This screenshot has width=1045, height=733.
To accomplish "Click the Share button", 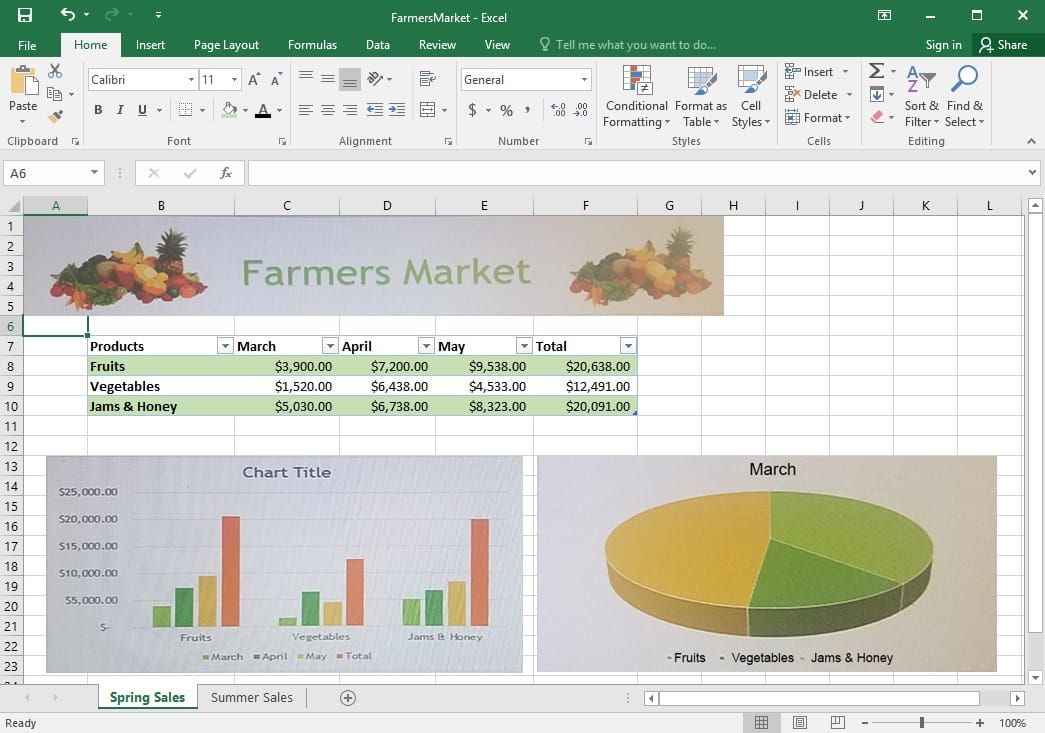I will click(x=1003, y=45).
